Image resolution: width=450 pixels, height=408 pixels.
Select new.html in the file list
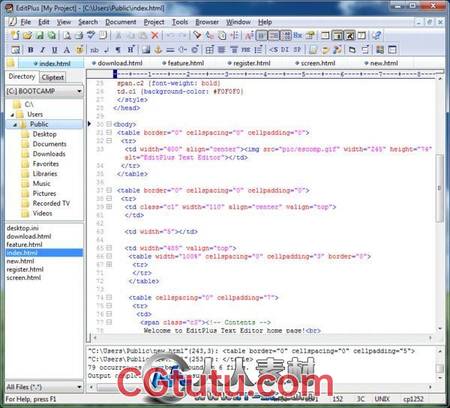[x=20, y=261]
